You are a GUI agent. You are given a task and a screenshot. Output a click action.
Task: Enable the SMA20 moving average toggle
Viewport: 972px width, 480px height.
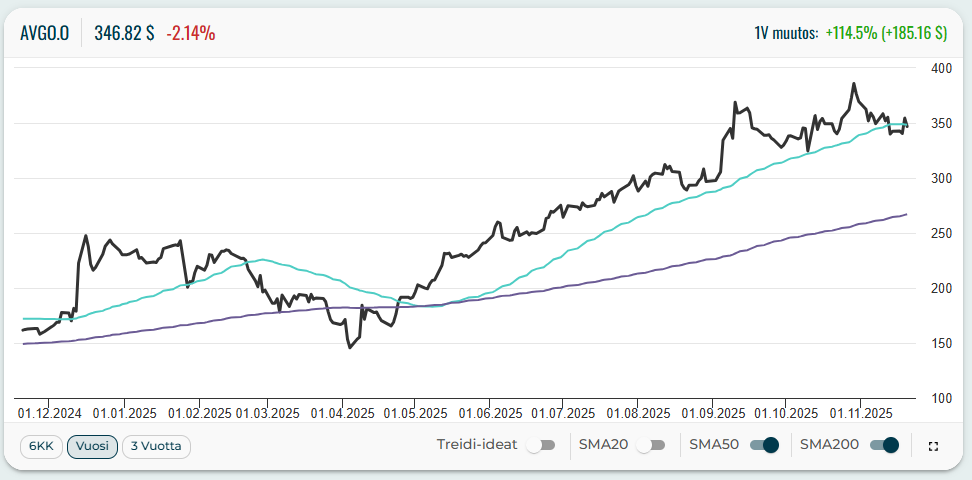pos(651,446)
